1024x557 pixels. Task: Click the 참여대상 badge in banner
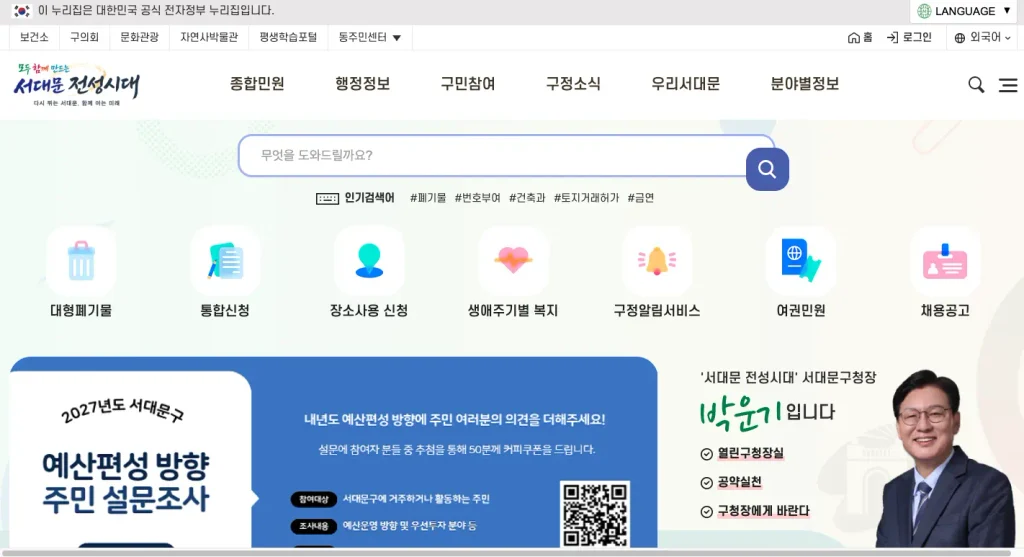[313, 500]
